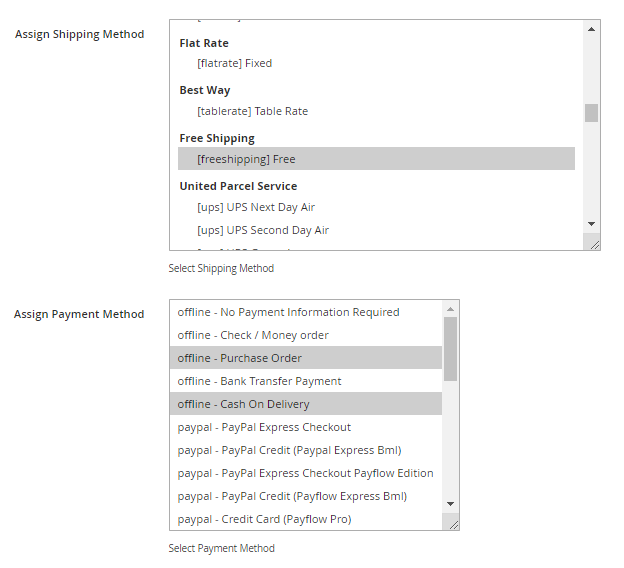Grab the payment list resize handle
Viewport: 624px width, 568px height.
(452, 523)
